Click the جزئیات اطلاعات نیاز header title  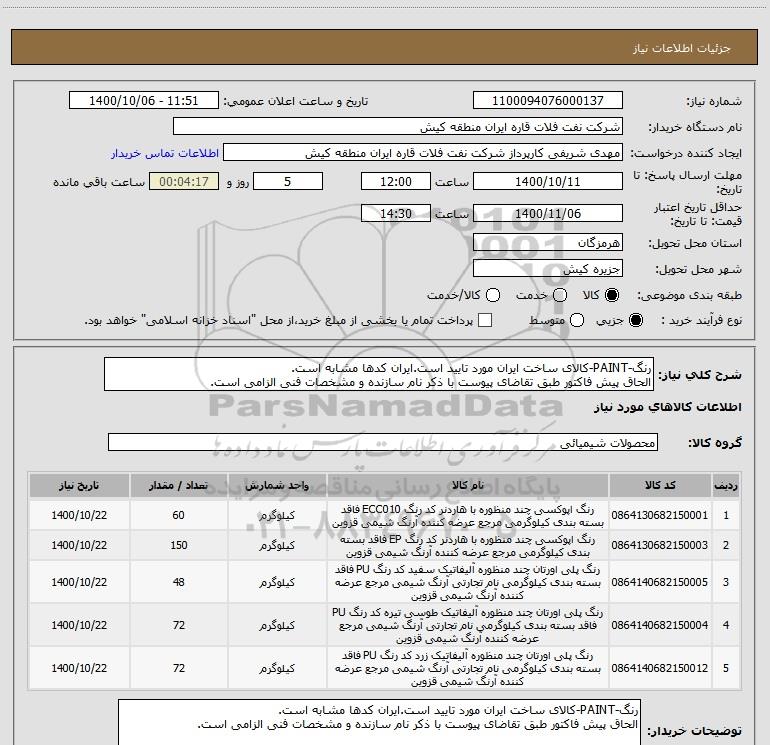681,48
